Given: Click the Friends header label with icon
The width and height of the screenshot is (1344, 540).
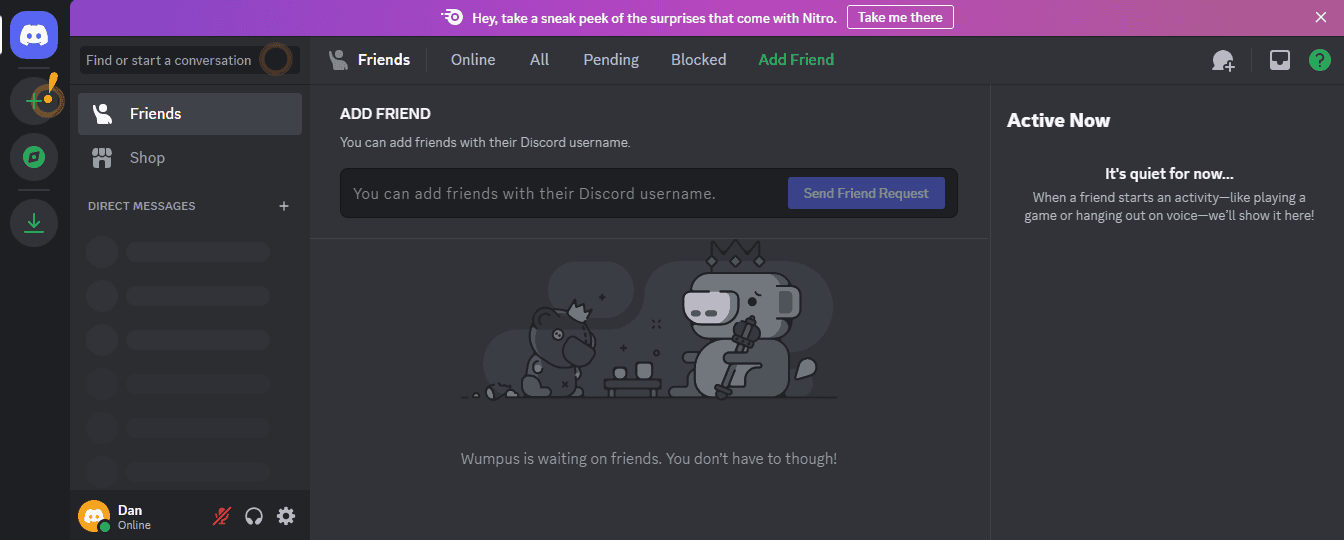Looking at the screenshot, I should (369, 60).
